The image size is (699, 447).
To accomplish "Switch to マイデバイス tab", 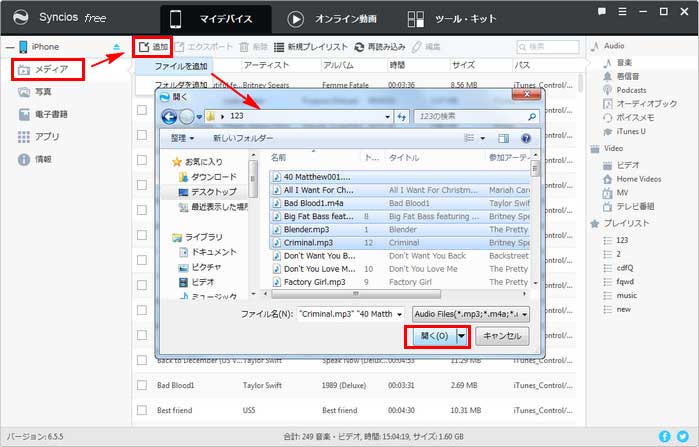I will pos(215,19).
